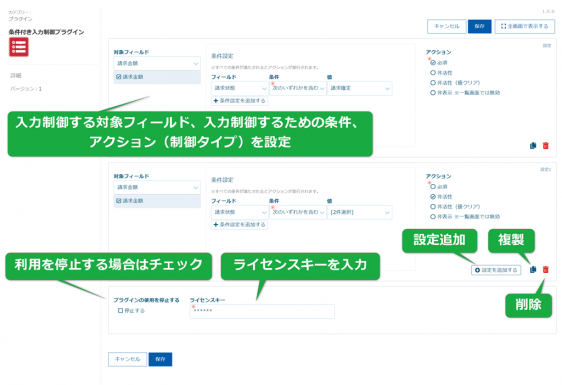Screen dimensions: 562x385
Task: Click plus icon to add condition in second block
Action: point(216,225)
